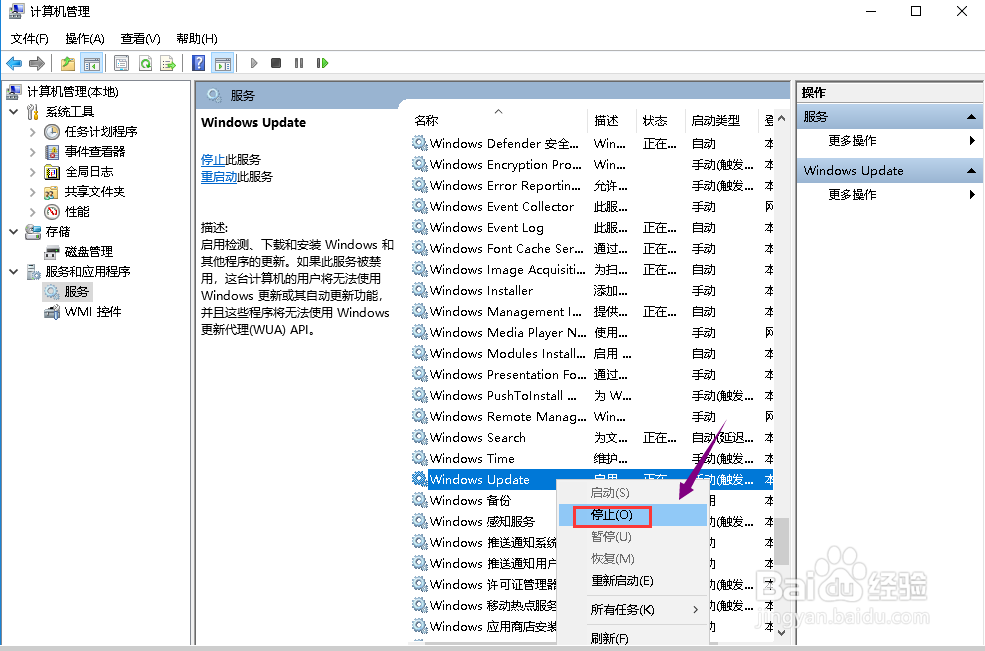Open 更多操作 under Windows Update in Actions

click(890, 195)
